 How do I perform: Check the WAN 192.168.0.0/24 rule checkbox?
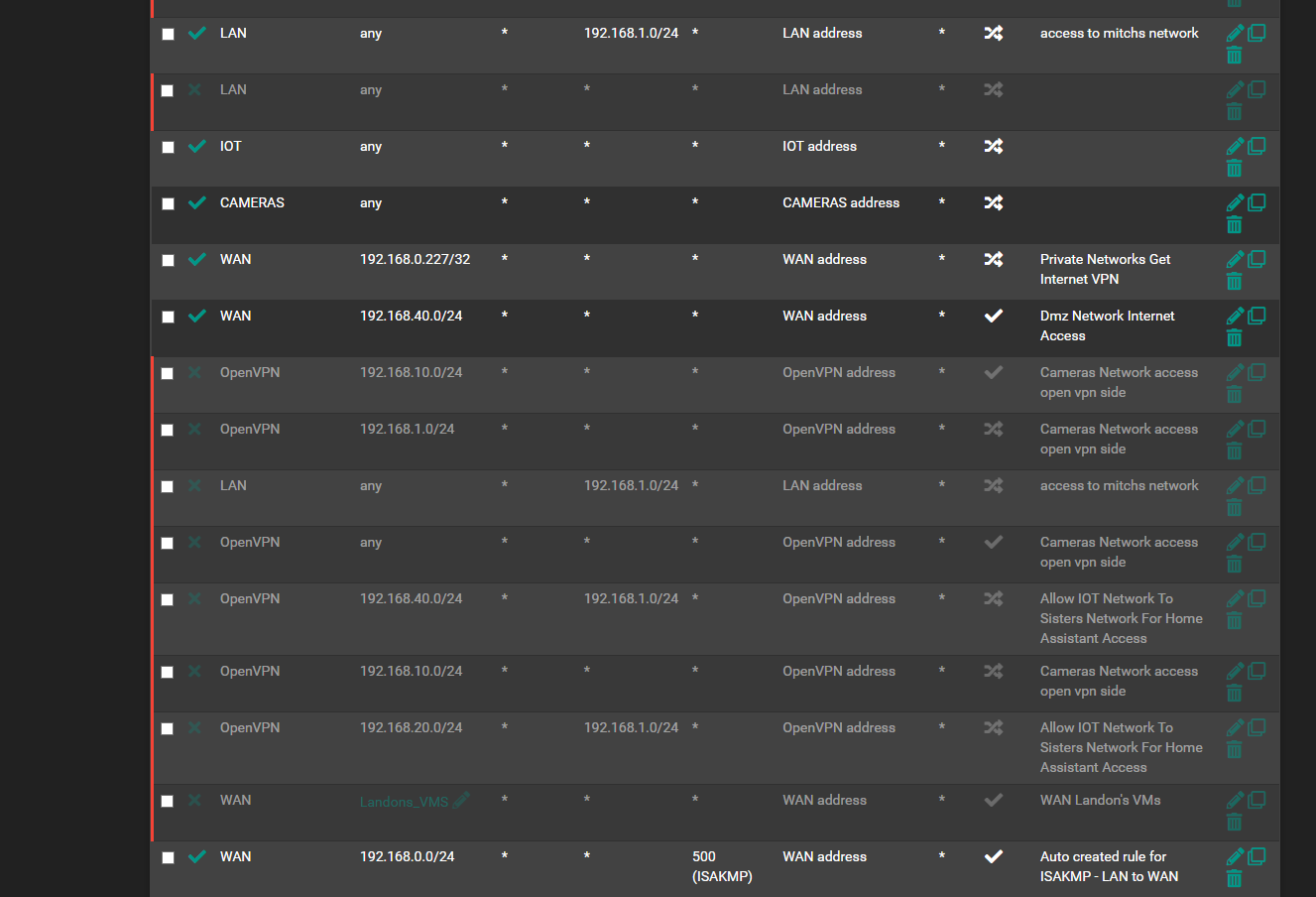pyautogui.click(x=168, y=857)
